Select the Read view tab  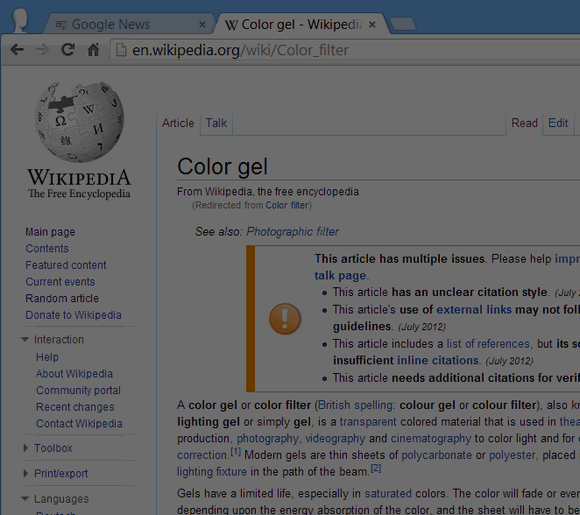[x=524, y=123]
